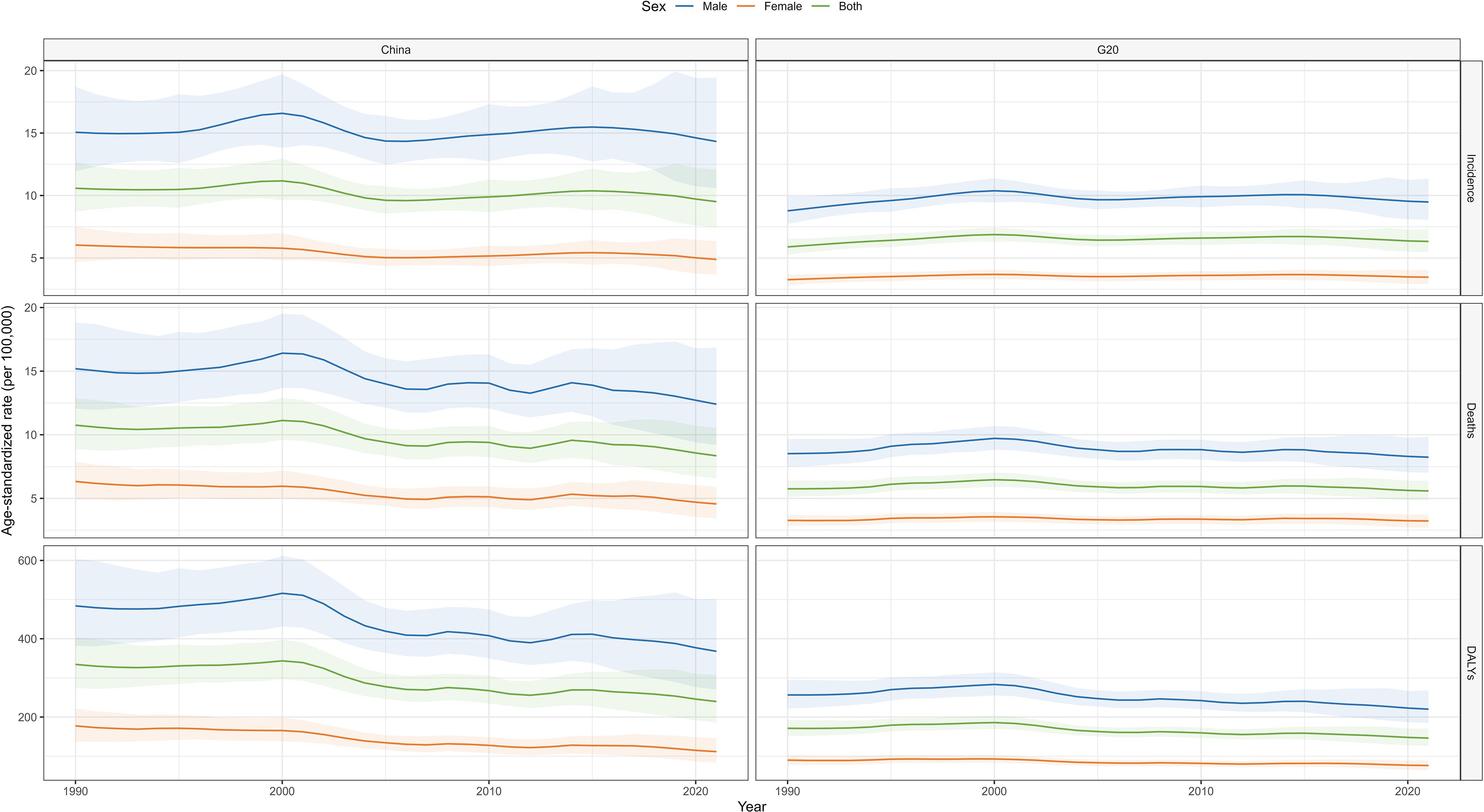Click the 2000 tick under the China panel
This screenshot has width=1484, height=812.
point(282,791)
